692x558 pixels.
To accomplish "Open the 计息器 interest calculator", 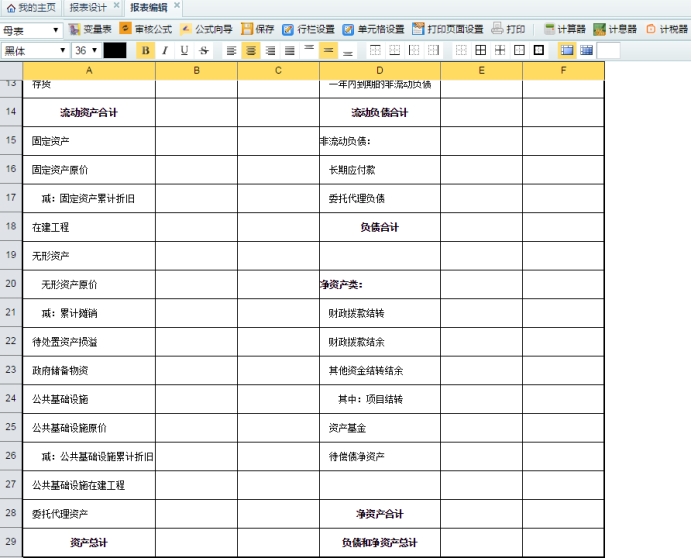I will 615,30.
